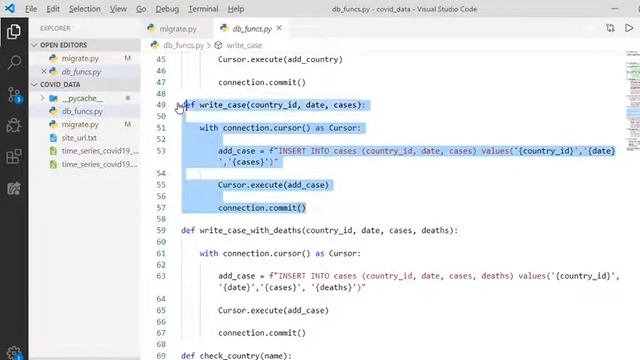Click Cursor.execute(add_country) on line 45
640x360 pixels.
coord(280,59)
